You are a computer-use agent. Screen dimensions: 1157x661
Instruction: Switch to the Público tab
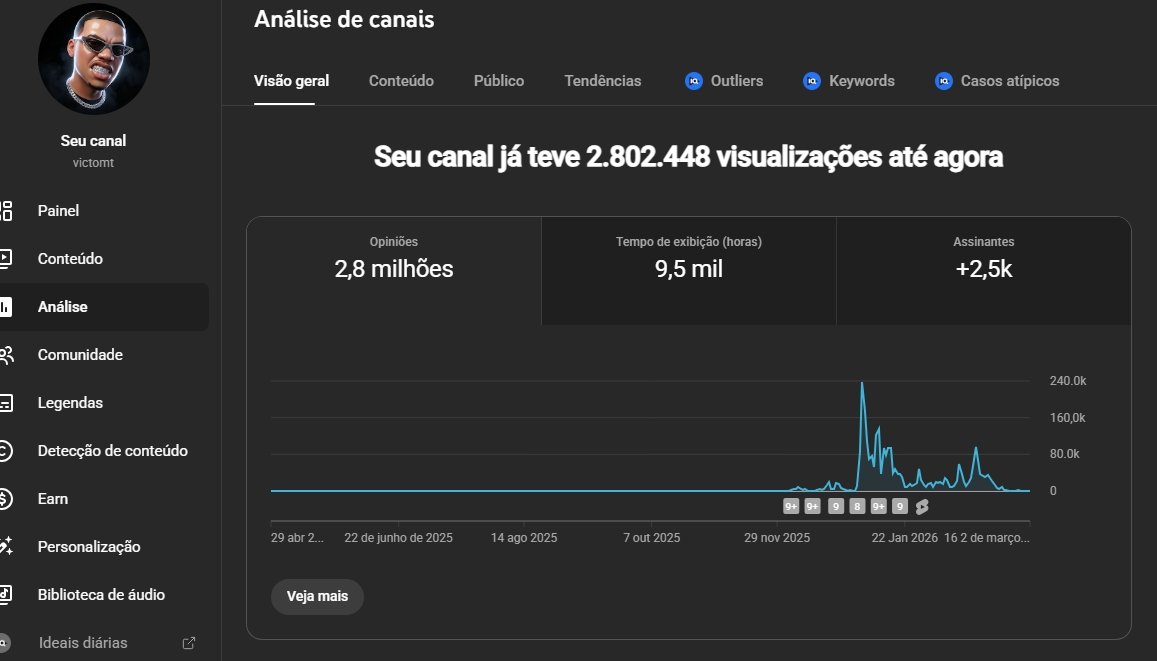(x=499, y=81)
